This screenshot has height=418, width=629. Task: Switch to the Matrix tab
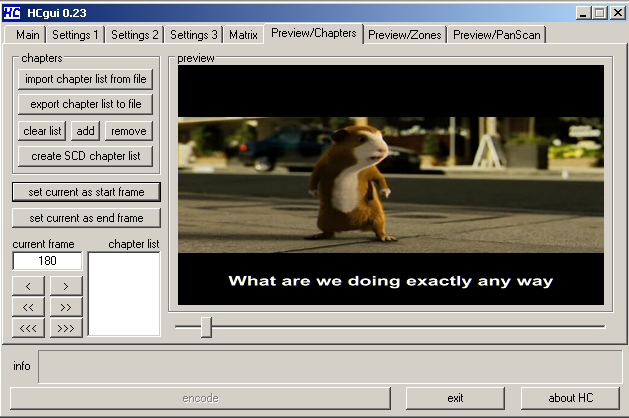point(243,34)
